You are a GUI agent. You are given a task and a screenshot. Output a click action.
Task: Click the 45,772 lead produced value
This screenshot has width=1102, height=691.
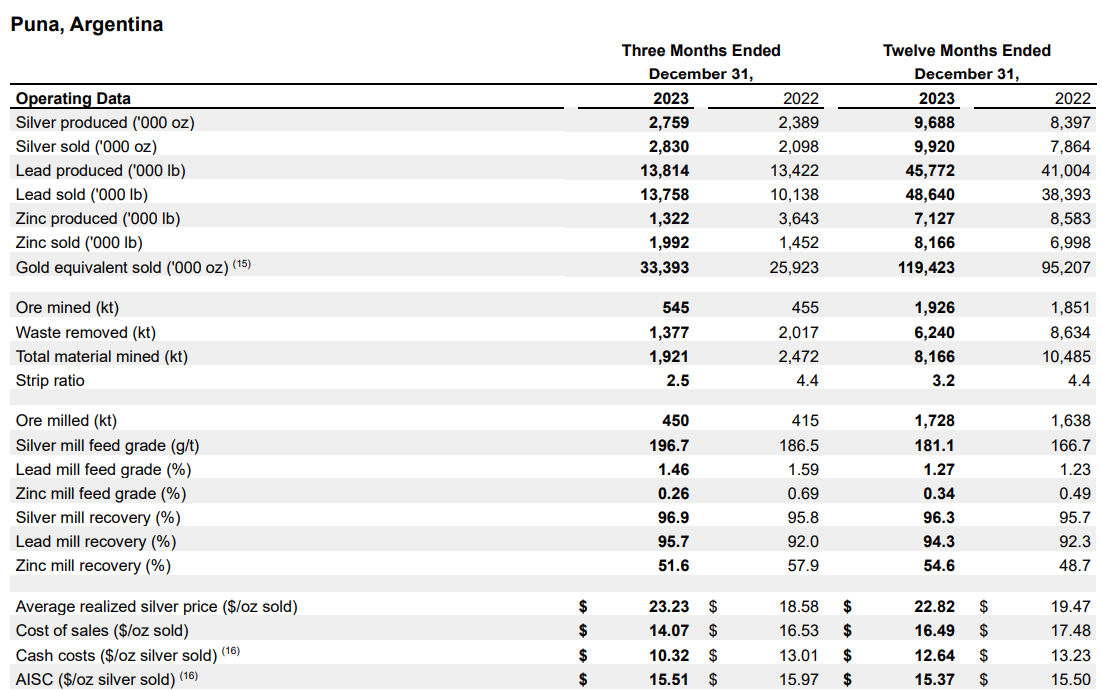tap(930, 170)
